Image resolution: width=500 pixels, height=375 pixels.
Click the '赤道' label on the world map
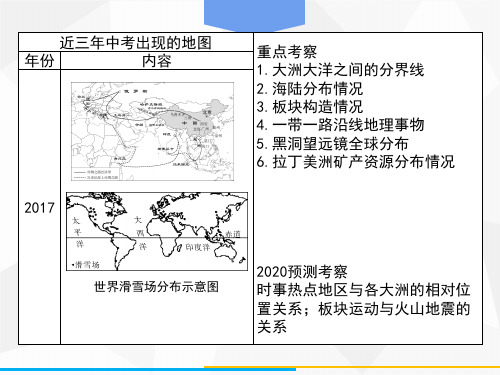233,234
